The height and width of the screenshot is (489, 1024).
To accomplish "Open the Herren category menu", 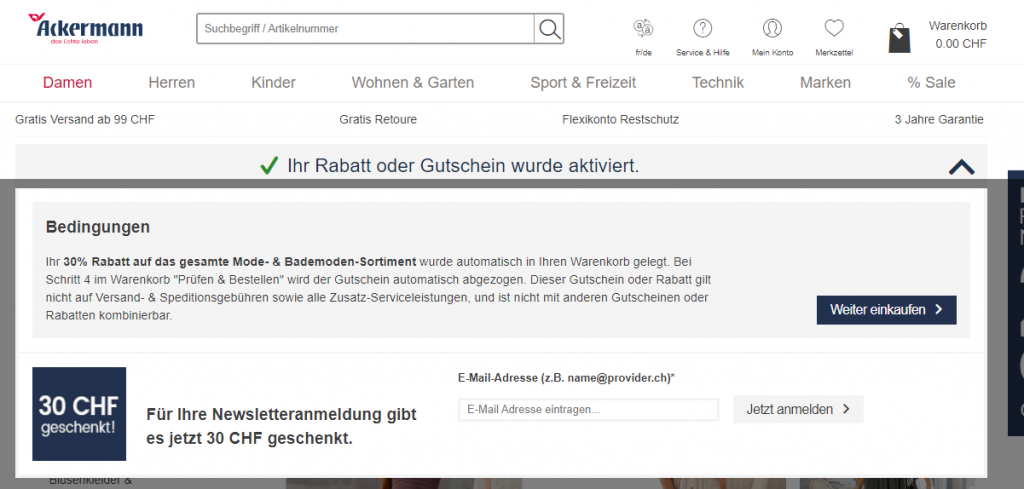I will click(172, 83).
